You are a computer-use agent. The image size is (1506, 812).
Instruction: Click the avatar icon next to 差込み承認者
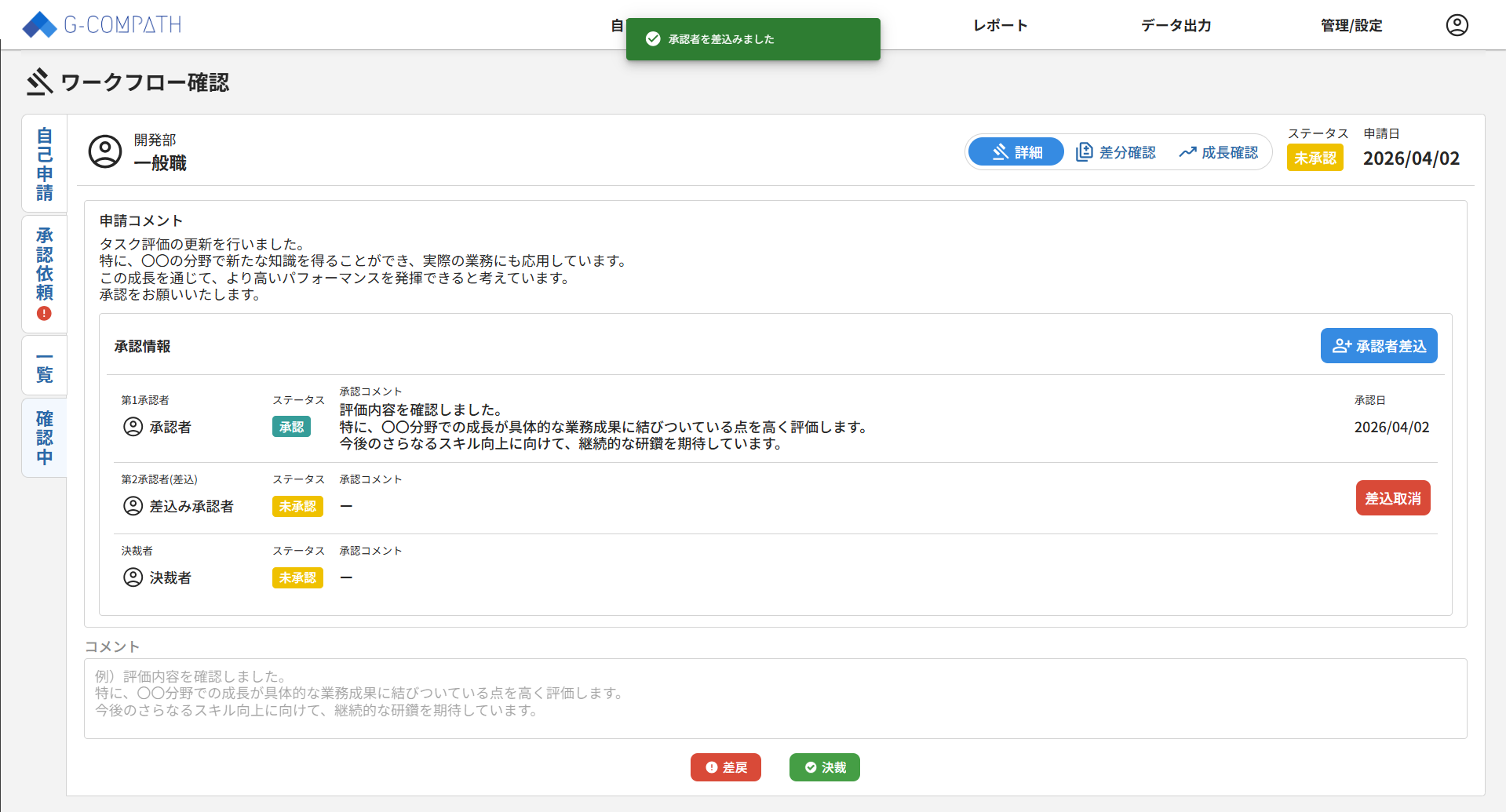click(133, 506)
